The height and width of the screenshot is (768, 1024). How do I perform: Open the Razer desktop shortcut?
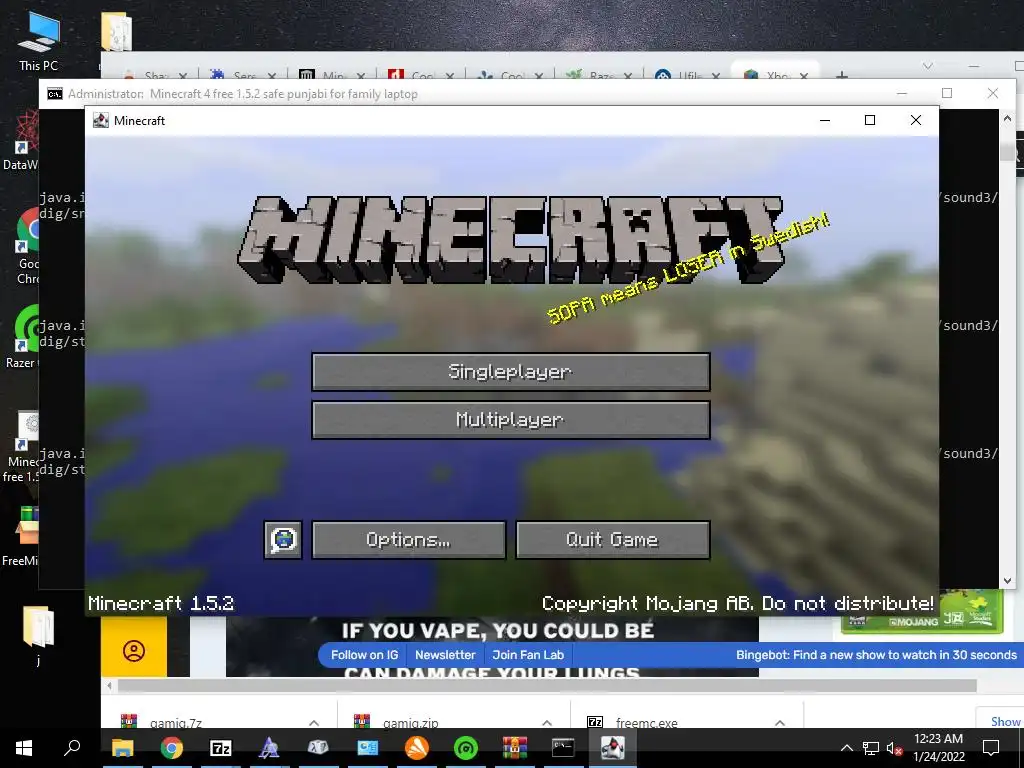[x=24, y=337]
